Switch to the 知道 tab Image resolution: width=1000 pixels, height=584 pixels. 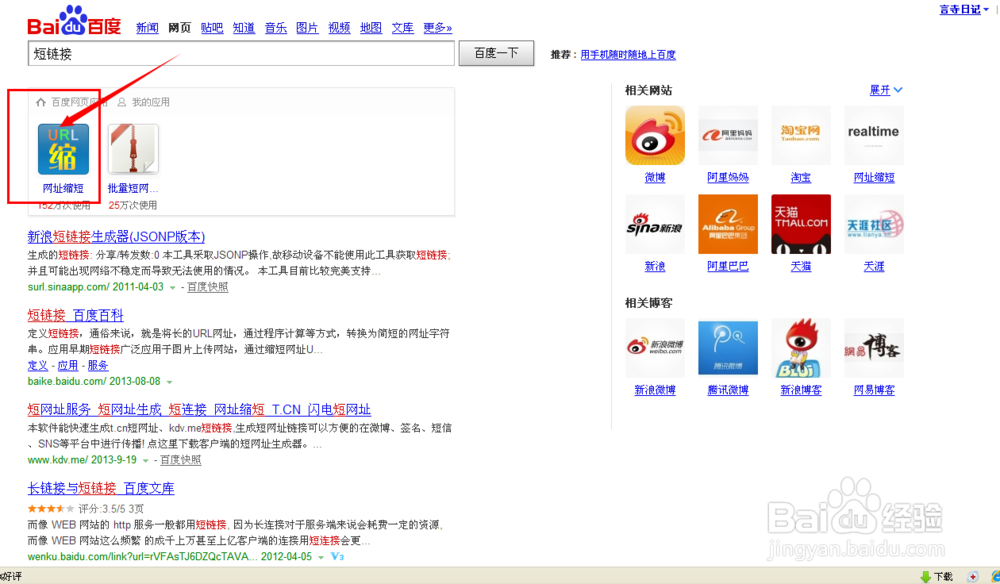(x=244, y=27)
